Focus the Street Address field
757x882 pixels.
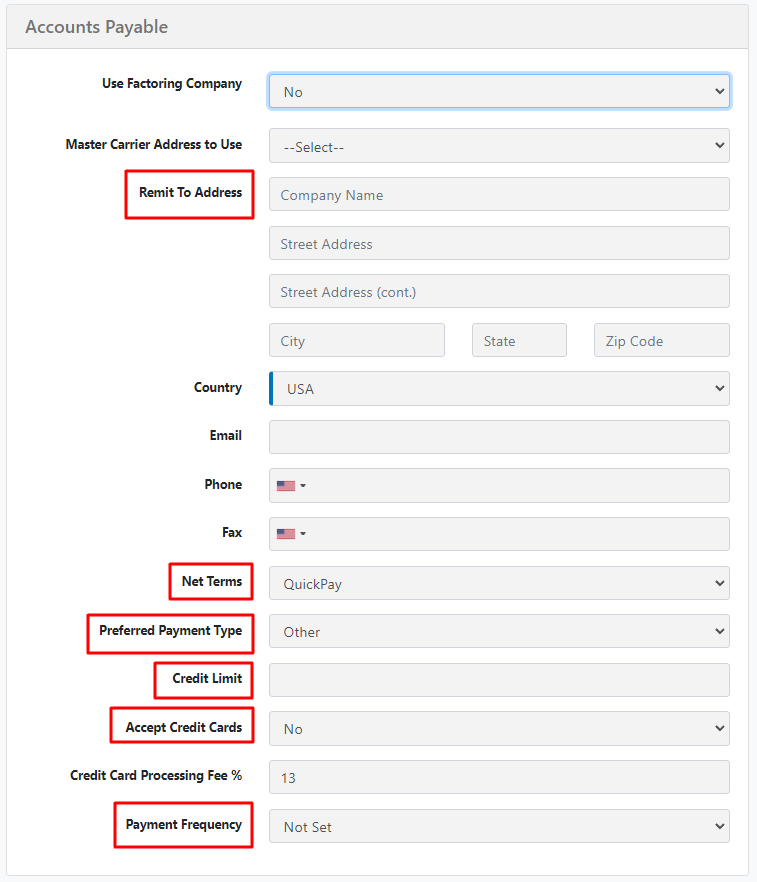(499, 243)
